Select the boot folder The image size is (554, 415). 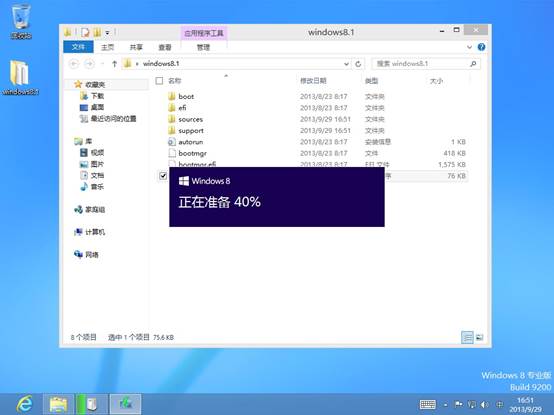pos(186,96)
